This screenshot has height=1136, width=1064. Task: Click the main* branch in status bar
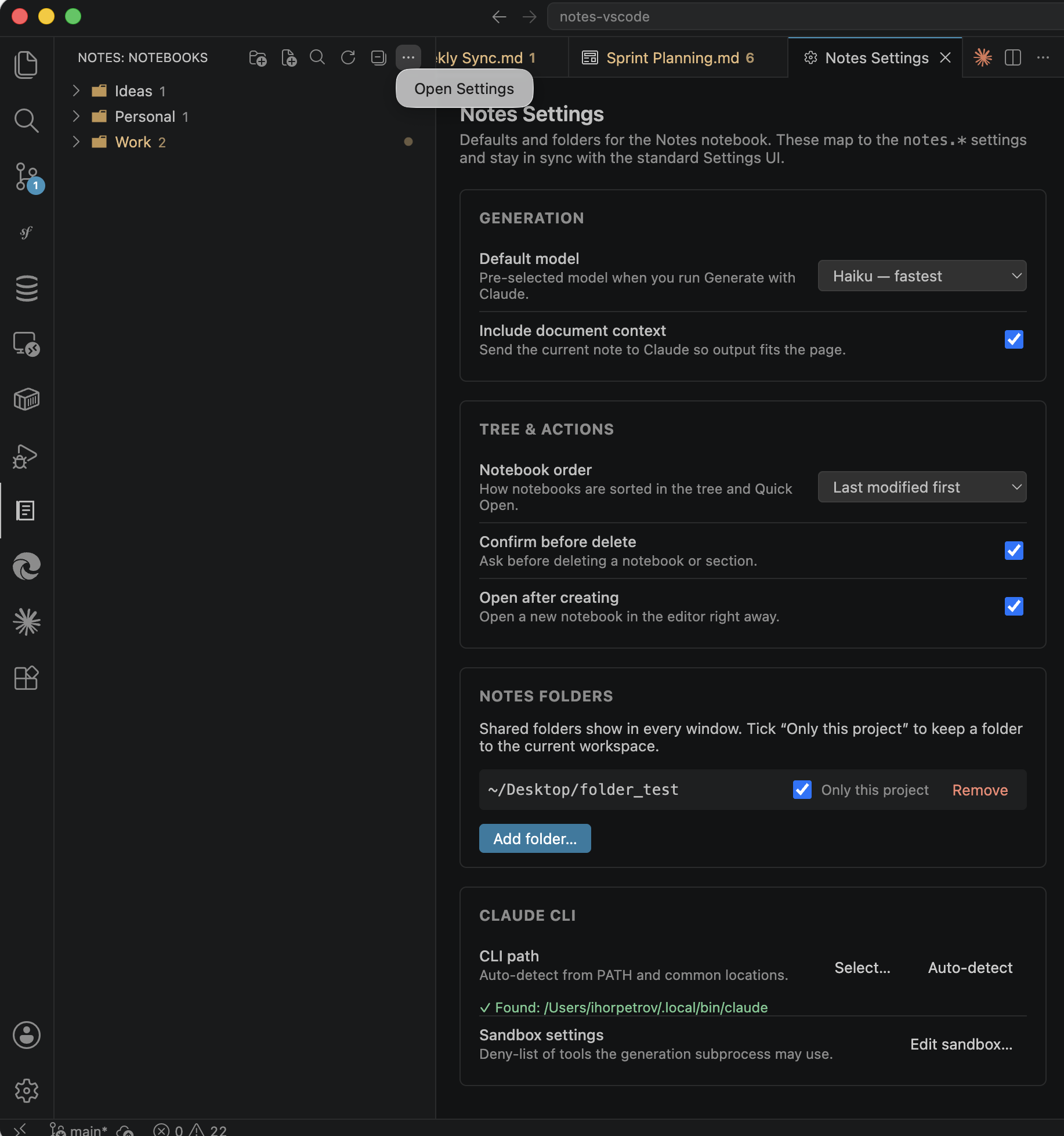pos(79,1130)
